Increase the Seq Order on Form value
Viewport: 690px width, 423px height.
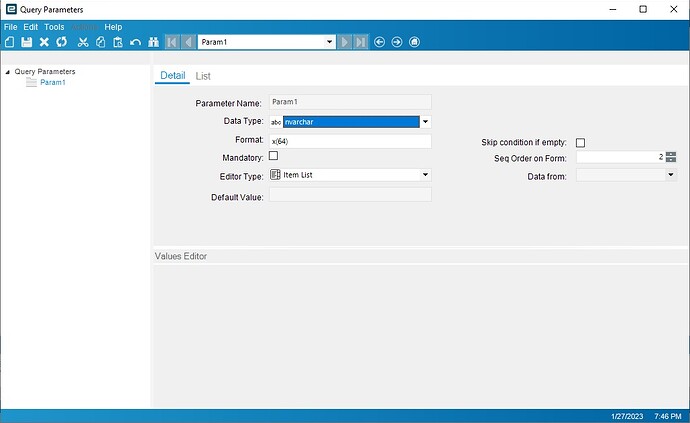tap(671, 154)
